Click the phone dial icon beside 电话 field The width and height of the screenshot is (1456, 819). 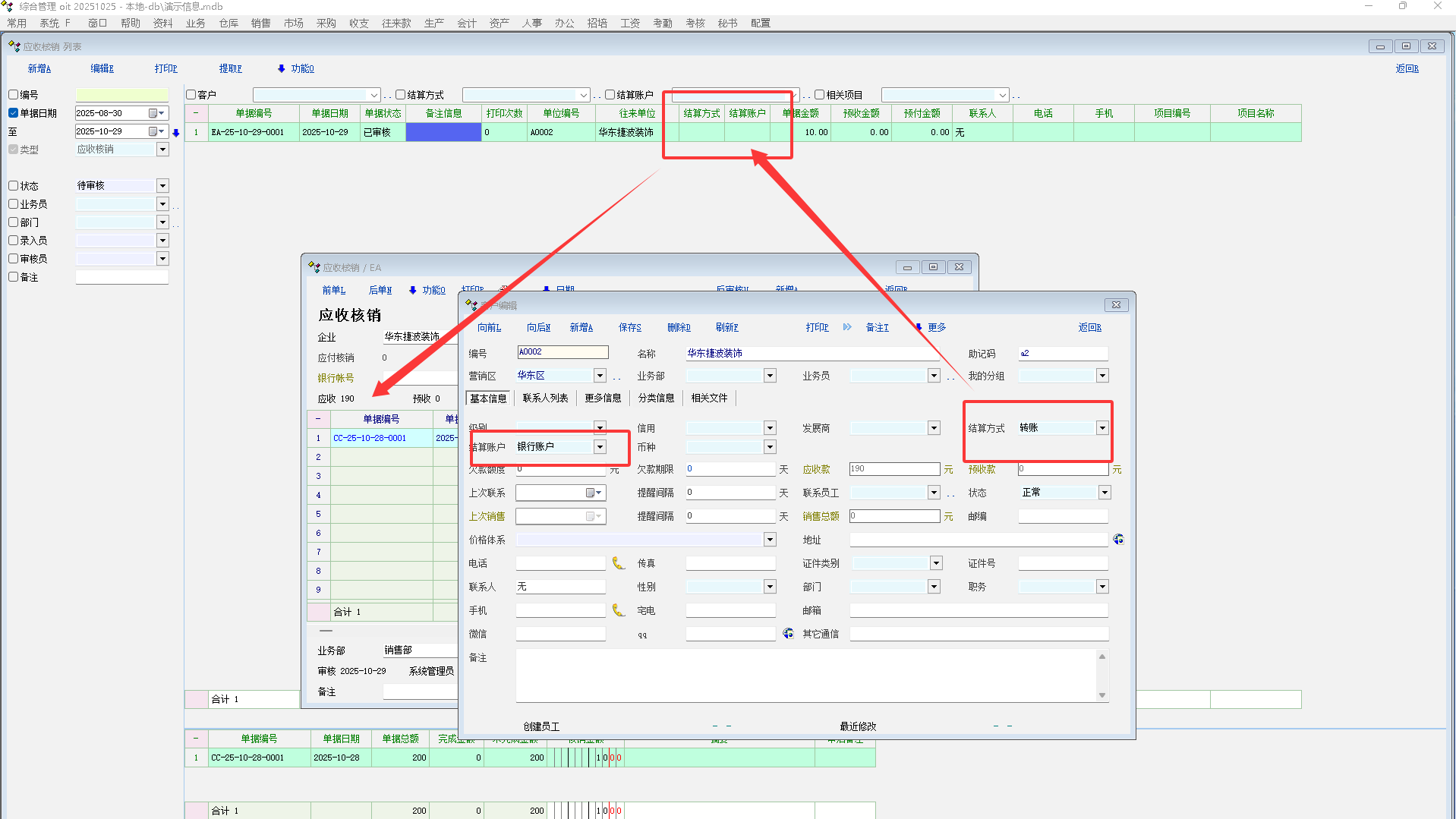pos(619,563)
